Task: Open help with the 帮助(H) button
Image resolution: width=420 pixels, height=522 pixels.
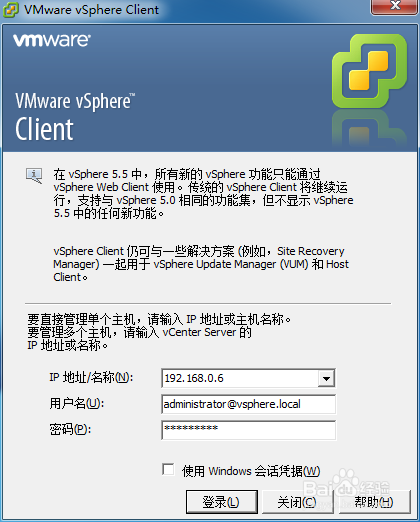Action: pos(374,502)
